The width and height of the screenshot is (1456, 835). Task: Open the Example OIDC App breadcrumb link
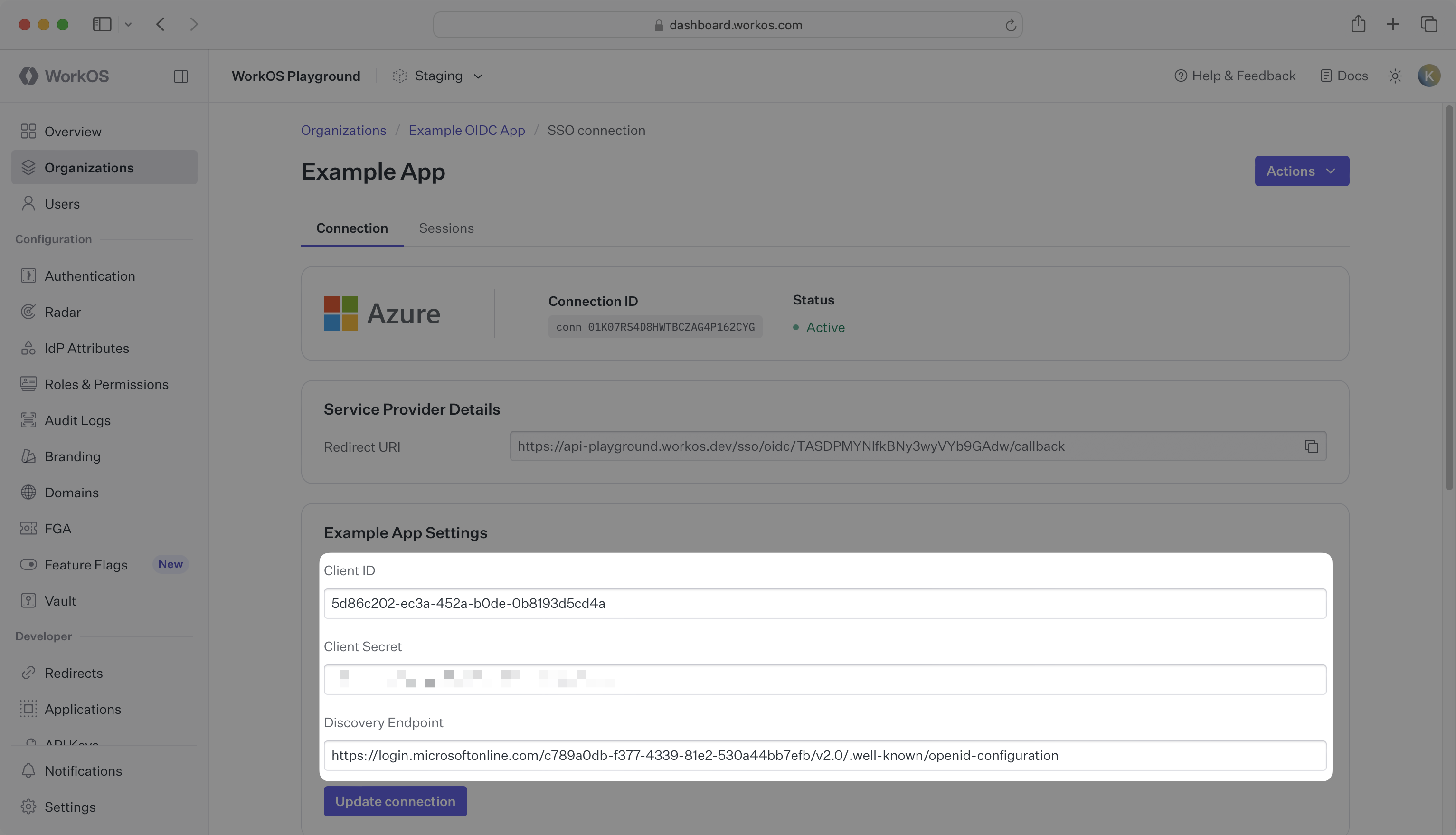(467, 130)
